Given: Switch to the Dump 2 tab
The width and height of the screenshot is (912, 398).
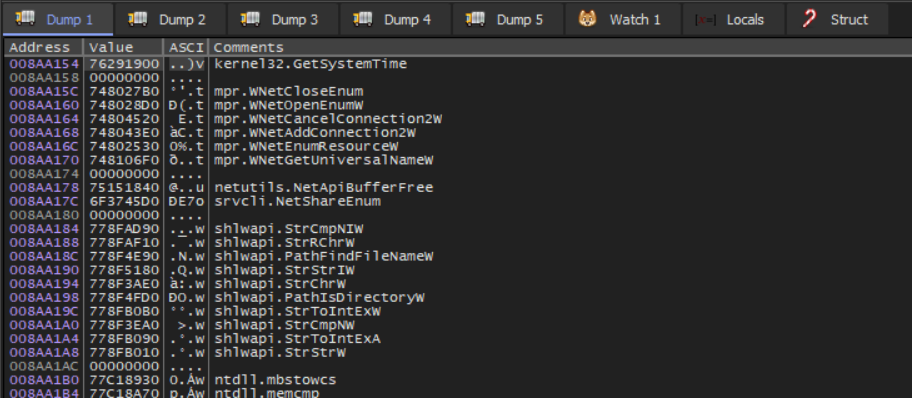Looking at the screenshot, I should (x=169, y=19).
